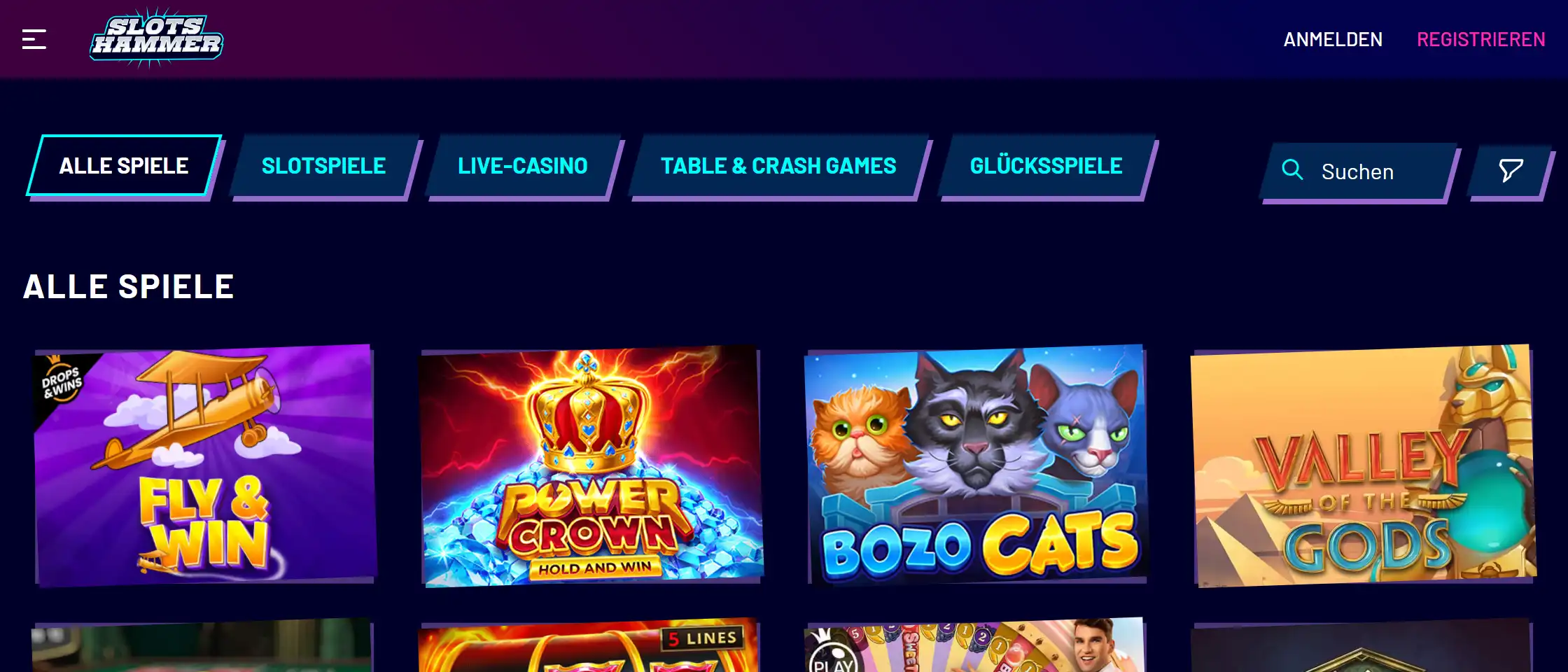Open the live wheel game with host
The height and width of the screenshot is (672, 1568).
[x=976, y=645]
